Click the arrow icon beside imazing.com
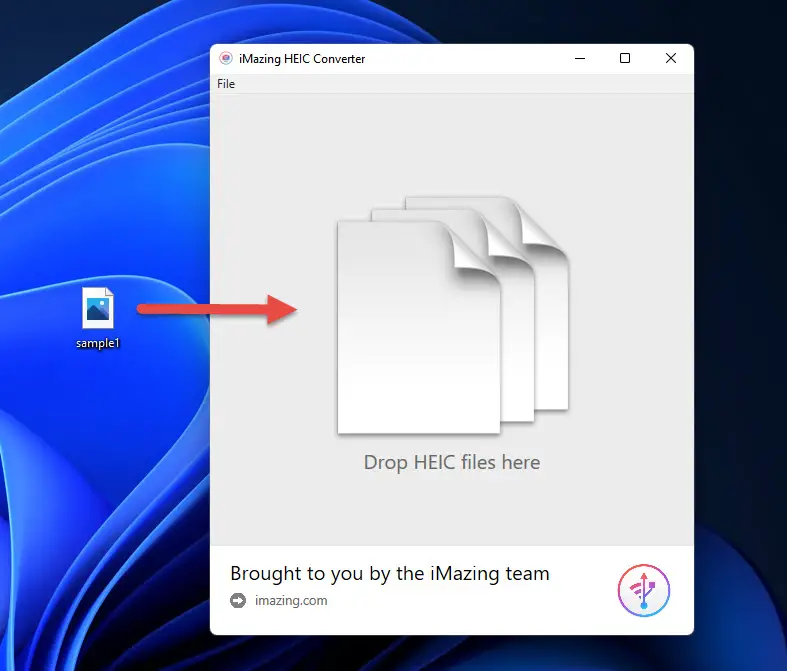 click(x=238, y=600)
